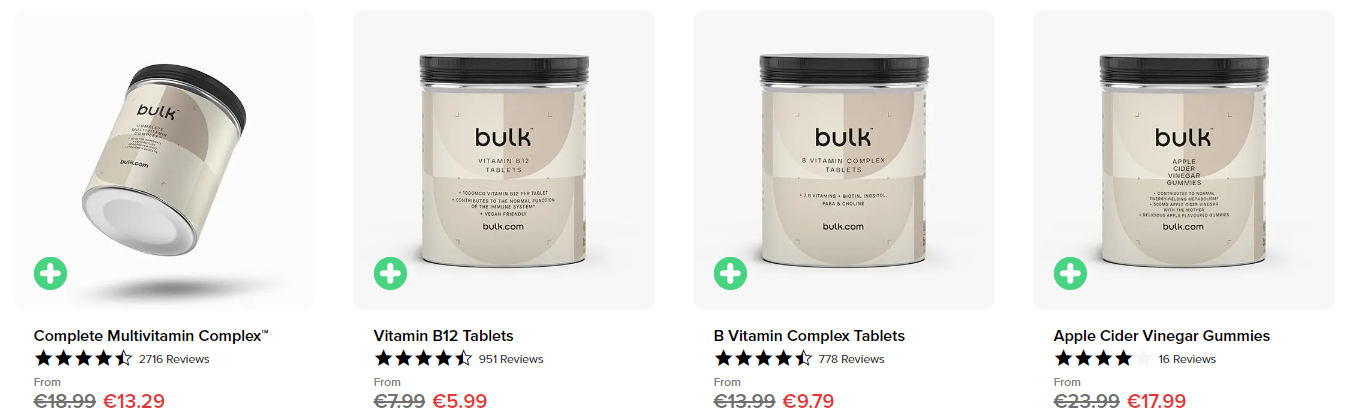View the 16 Reviews link
Screen dimensions: 1364x417
pos(1187,359)
